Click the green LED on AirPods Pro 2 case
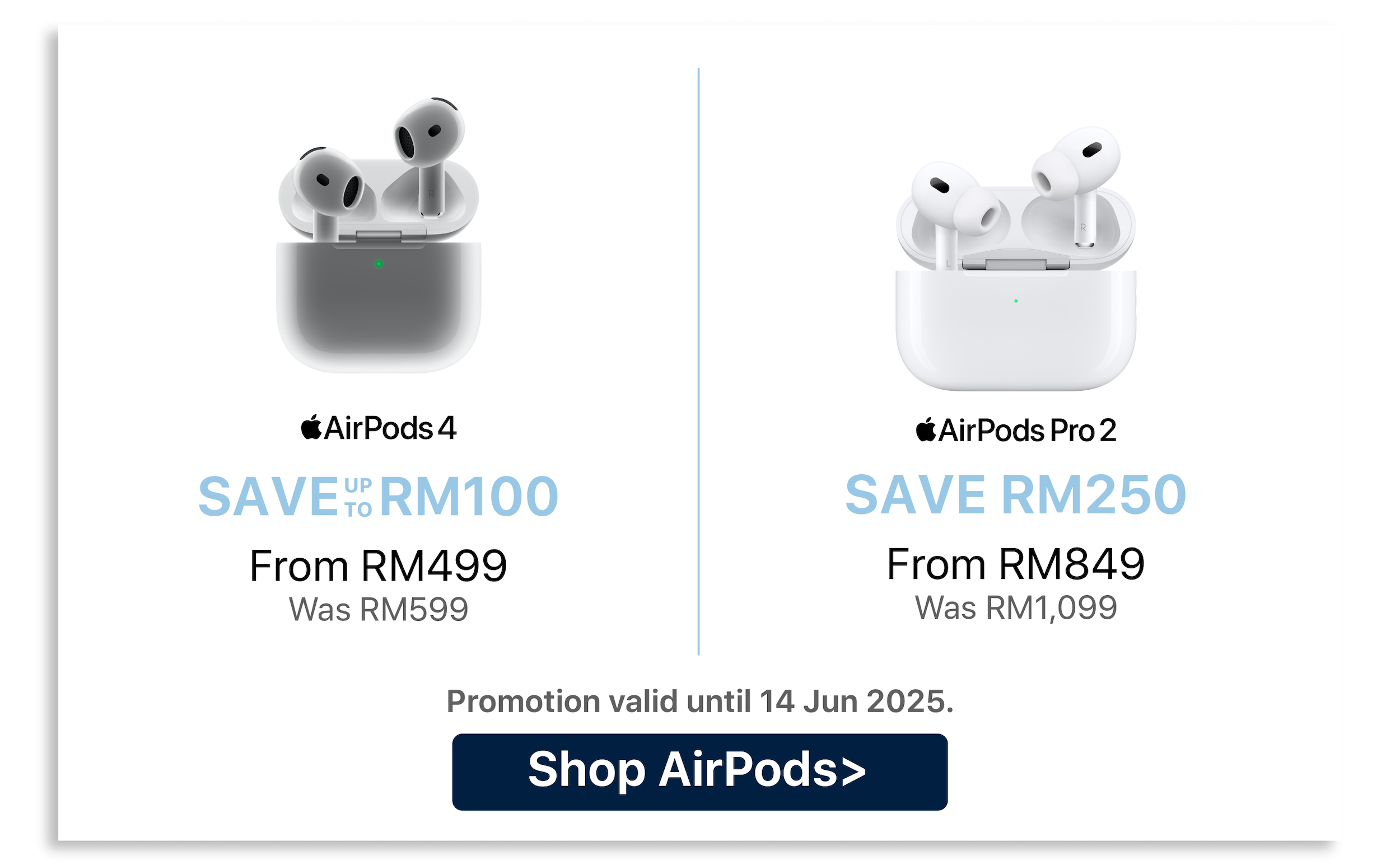This screenshot has height=865, width=1400. (1015, 301)
